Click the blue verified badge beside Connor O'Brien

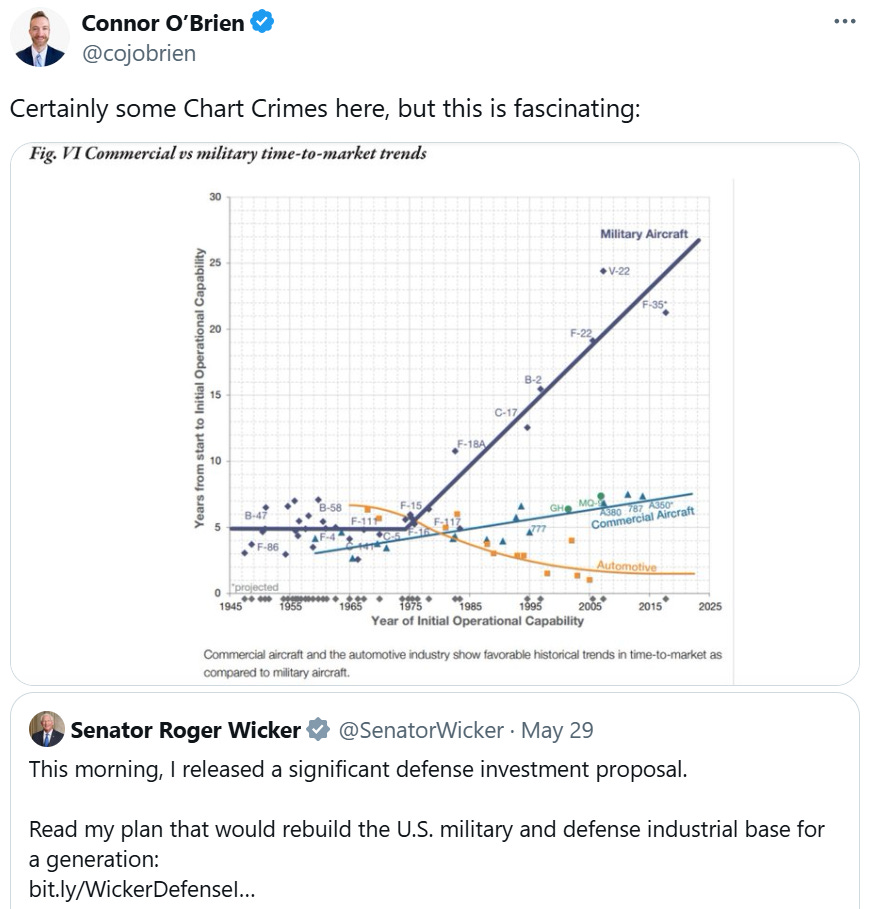262,23
